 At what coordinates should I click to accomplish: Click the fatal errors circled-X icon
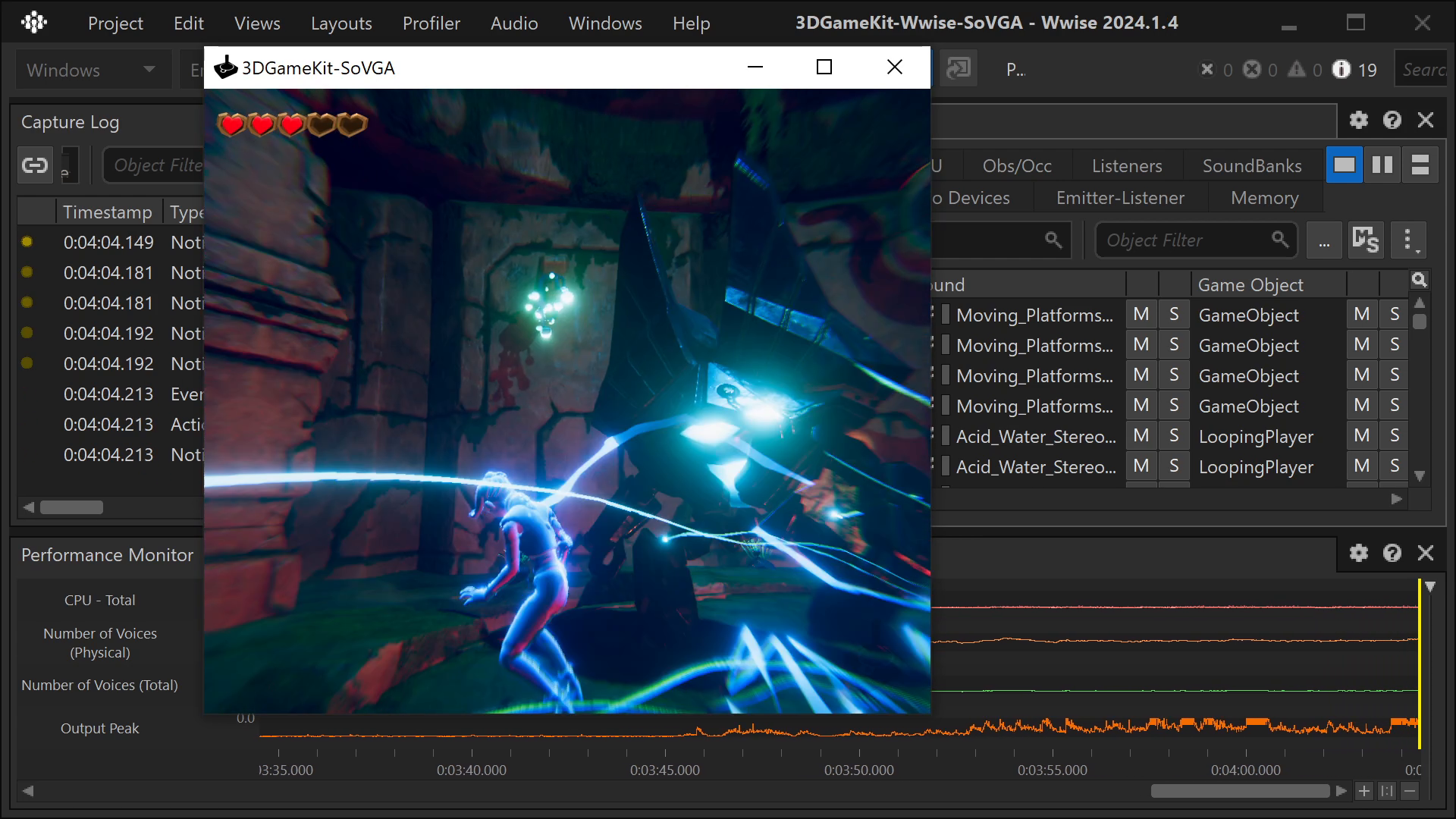pos(1252,69)
